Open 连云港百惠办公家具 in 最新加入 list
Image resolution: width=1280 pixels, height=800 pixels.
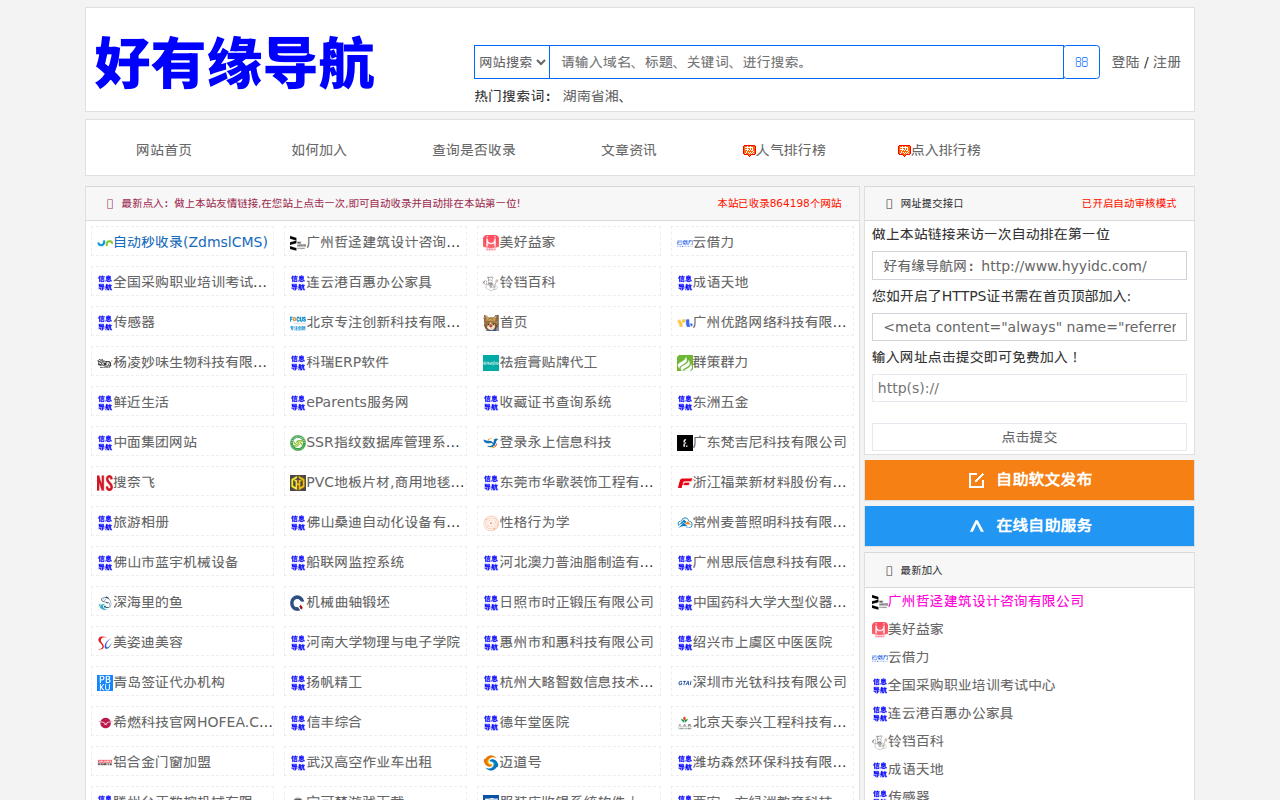pyautogui.click(x=951, y=713)
